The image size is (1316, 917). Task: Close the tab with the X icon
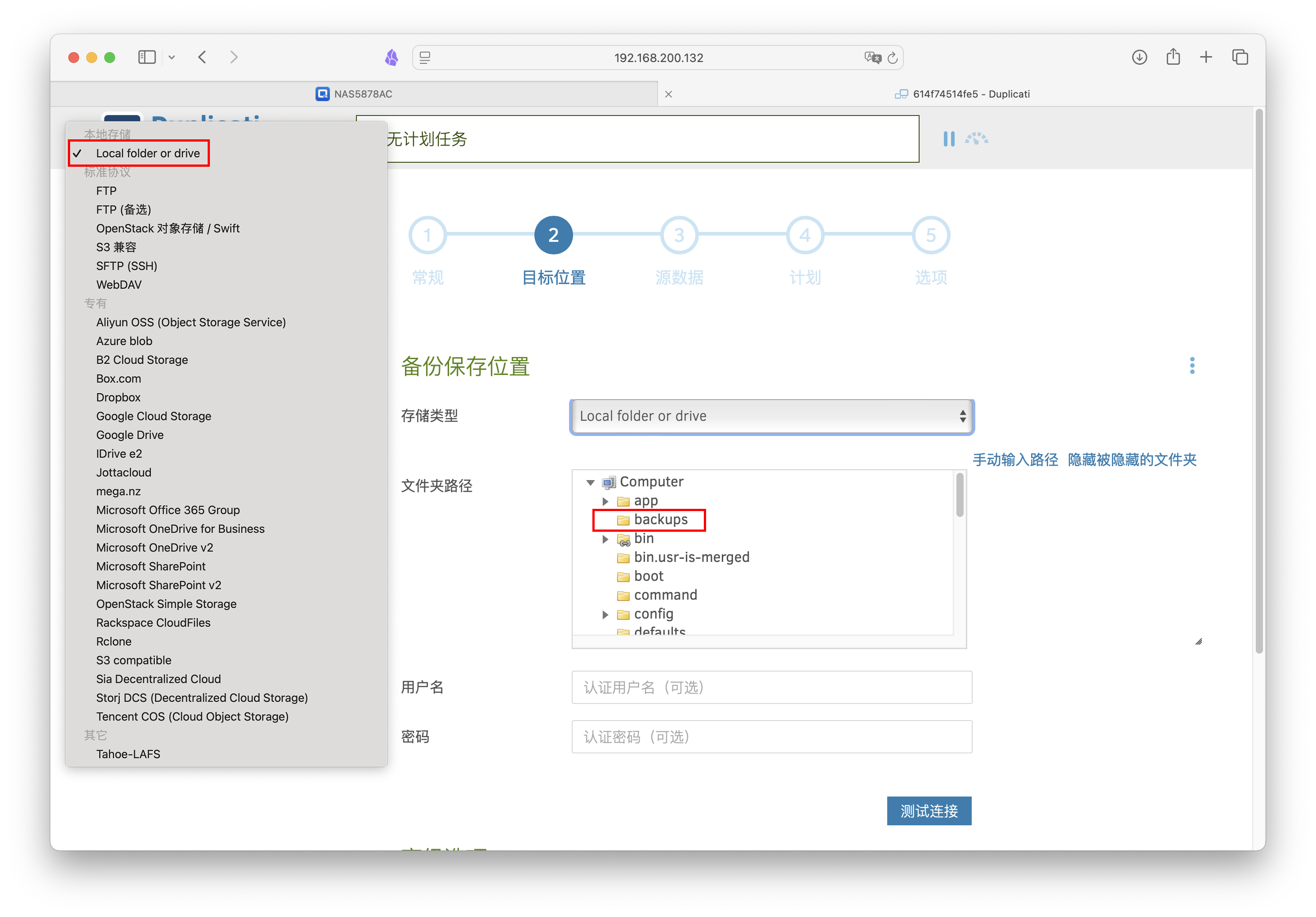(x=668, y=94)
